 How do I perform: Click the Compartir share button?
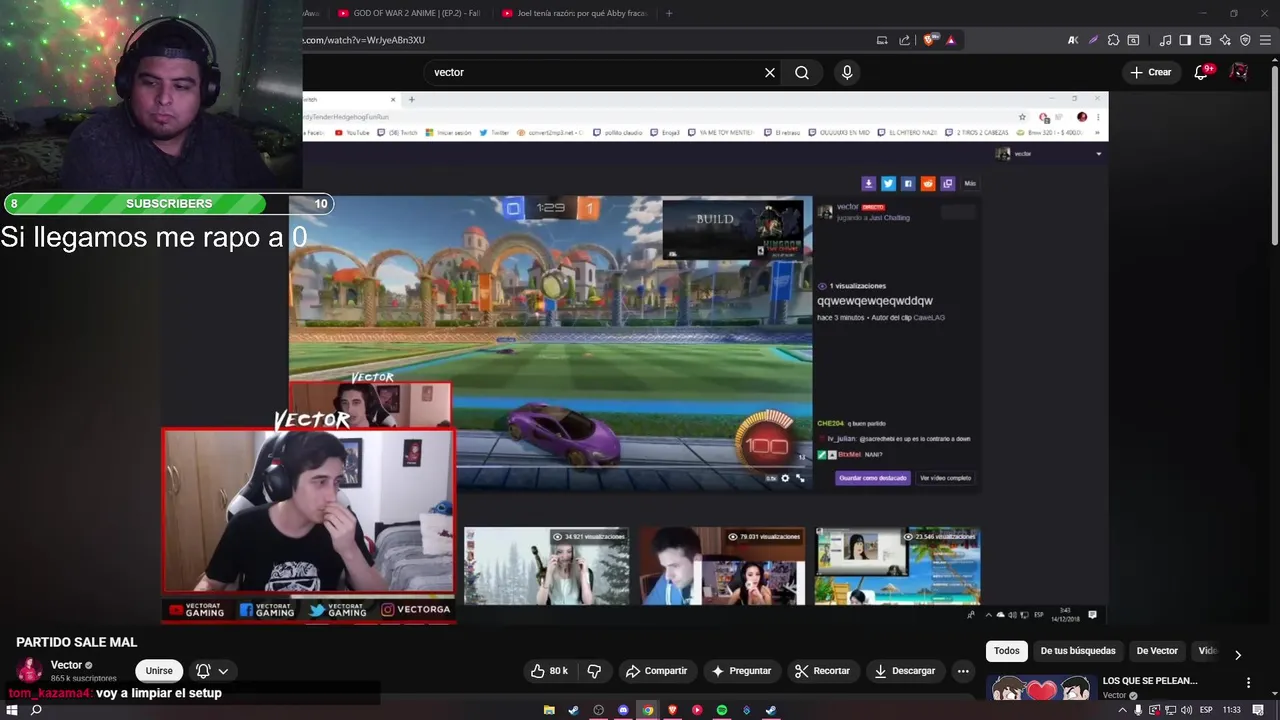tap(656, 671)
